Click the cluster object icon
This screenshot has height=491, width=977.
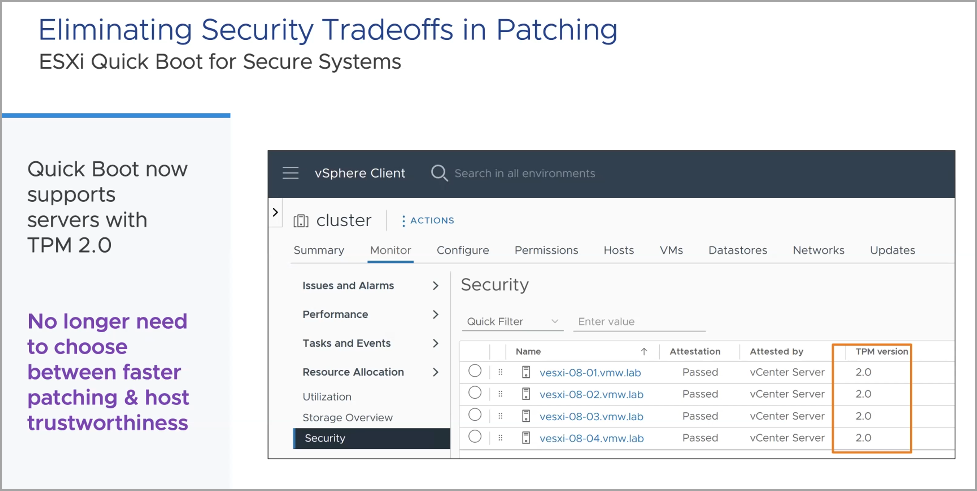click(301, 221)
